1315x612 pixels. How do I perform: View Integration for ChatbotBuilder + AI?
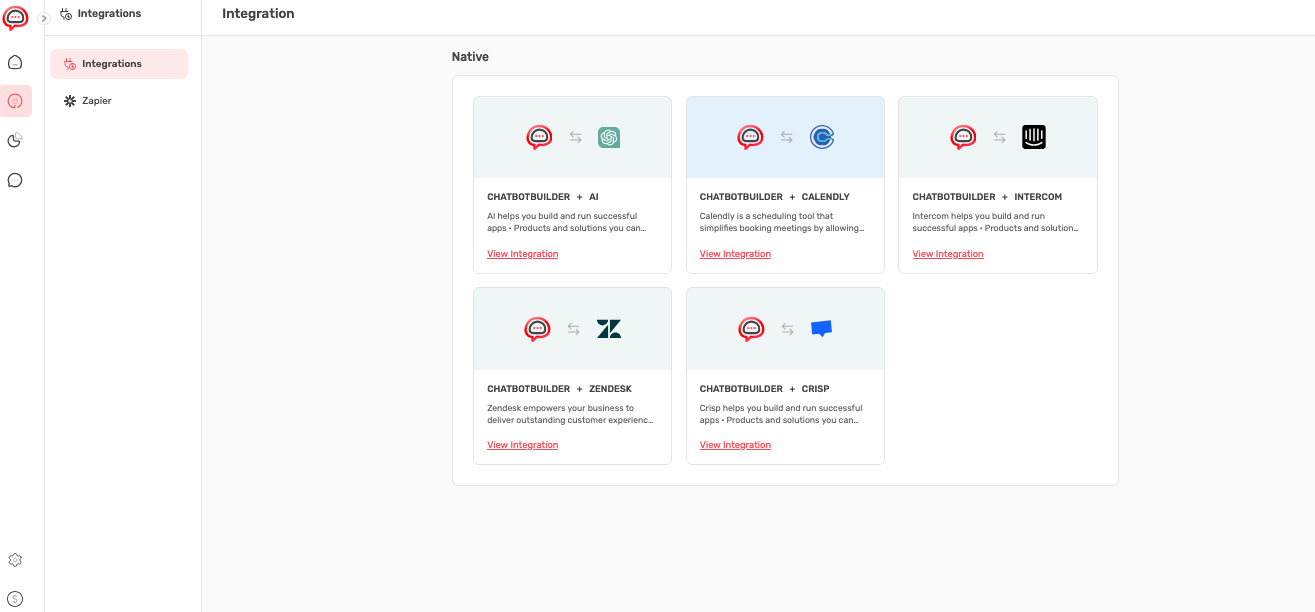tap(522, 253)
